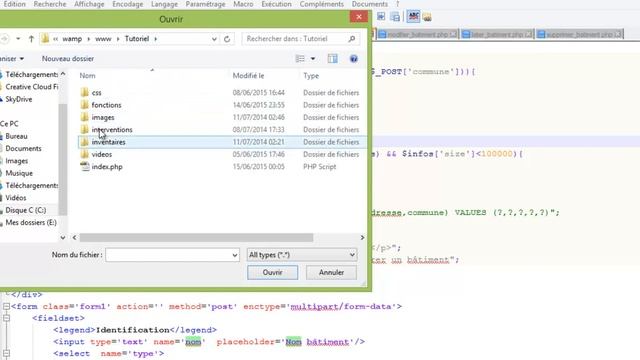The height and width of the screenshot is (360, 640).
Task: Toggle the ABC spell-check icon in Notepad++ toolbar
Action: (x=413, y=16)
